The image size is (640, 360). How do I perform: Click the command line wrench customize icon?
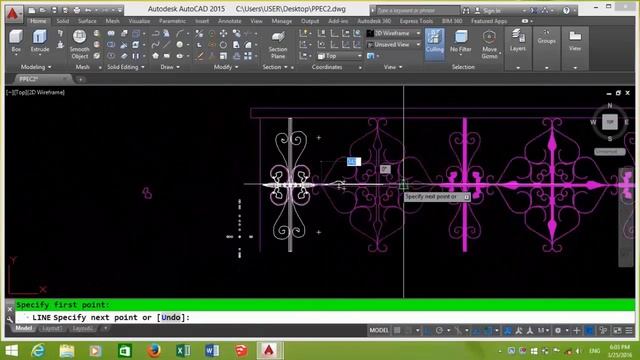click(10, 319)
